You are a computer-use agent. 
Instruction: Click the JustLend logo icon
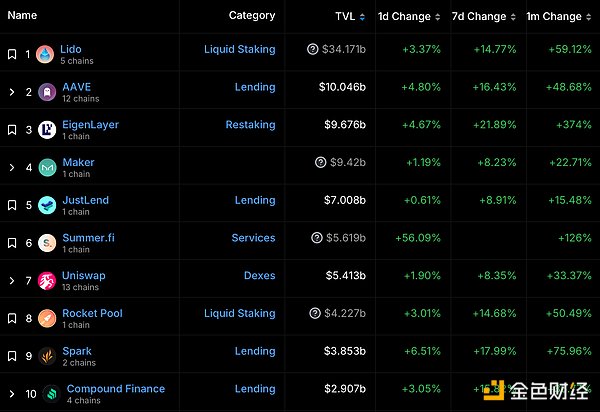(47, 206)
